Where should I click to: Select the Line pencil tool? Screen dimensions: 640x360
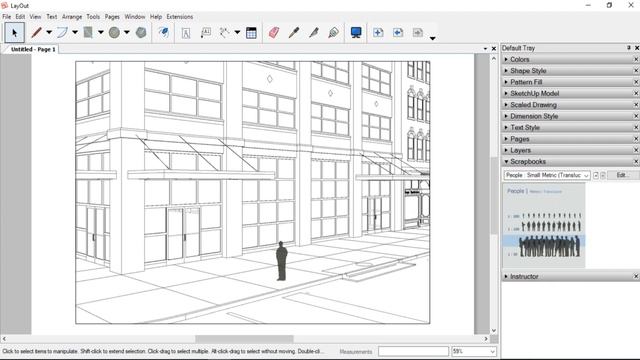(x=36, y=33)
